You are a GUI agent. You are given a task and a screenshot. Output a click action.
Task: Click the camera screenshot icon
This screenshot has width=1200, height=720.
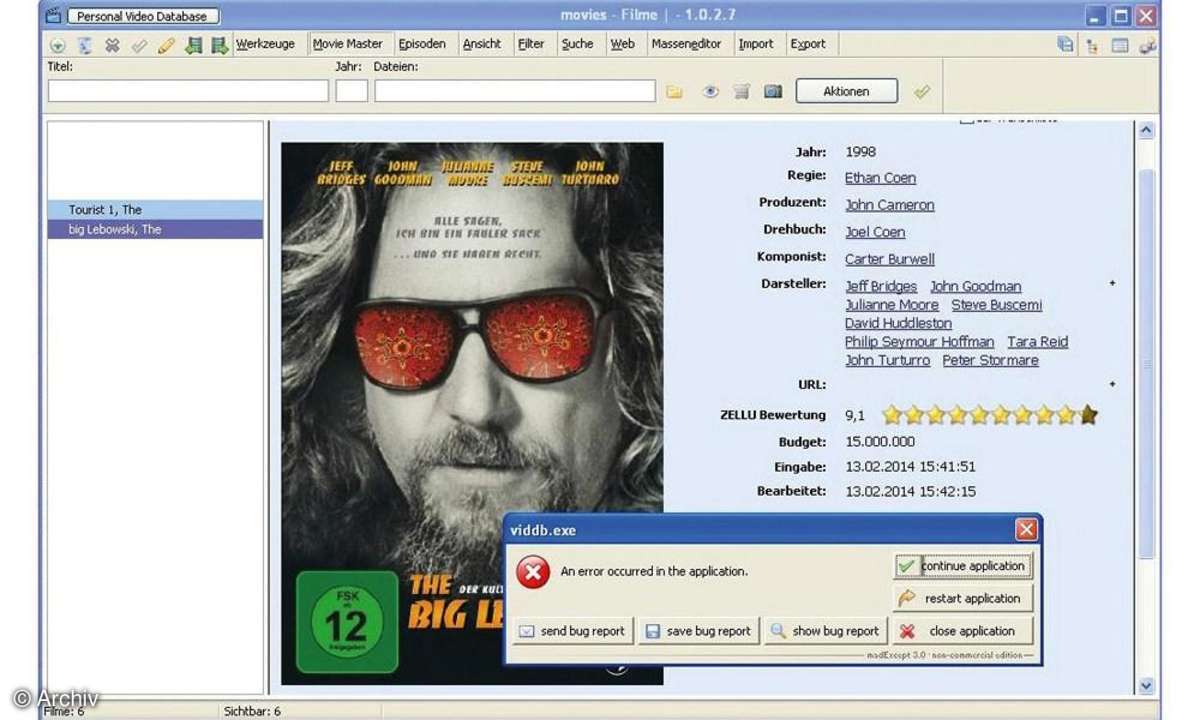772,92
